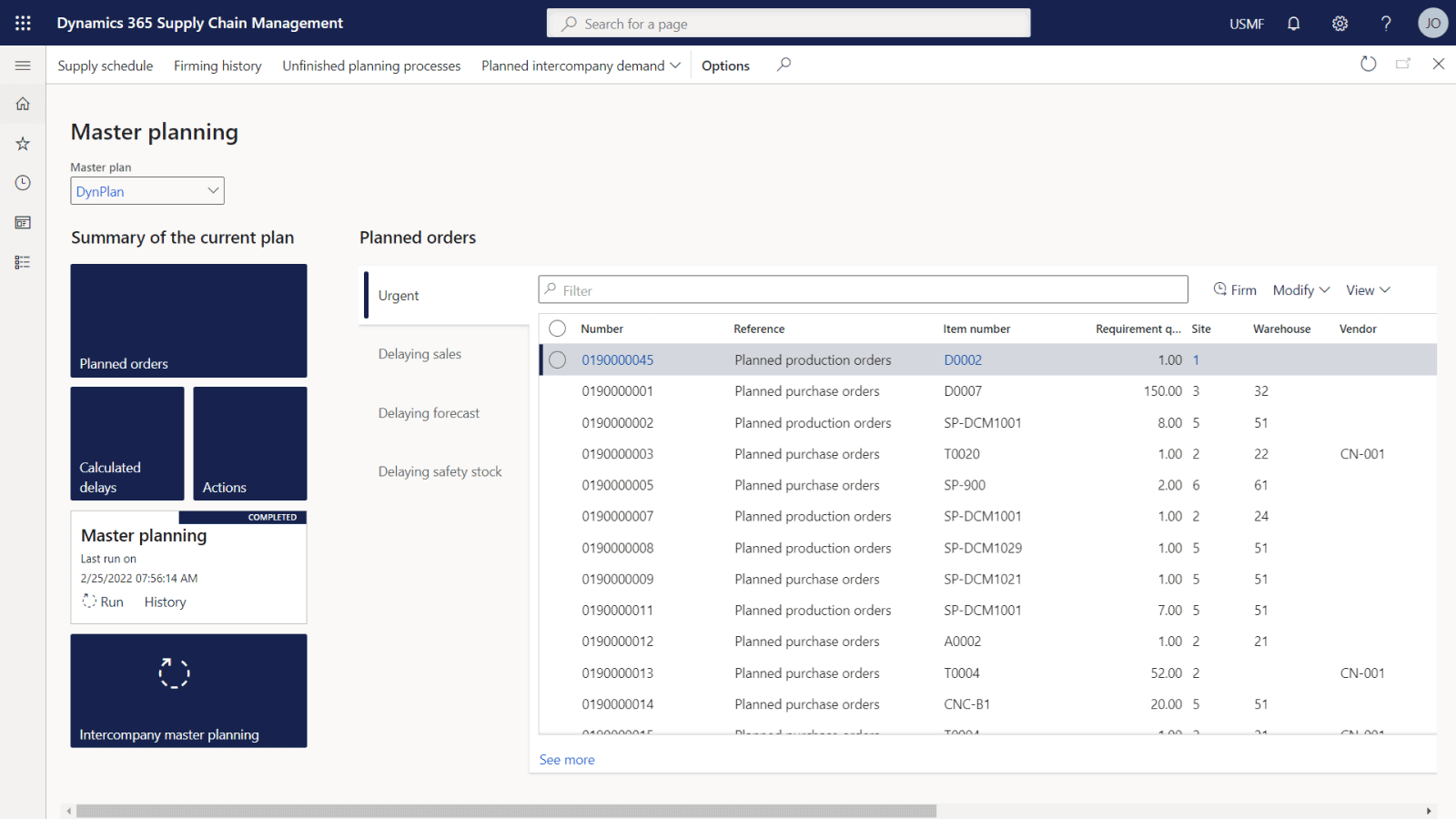Open the app launcher grid icon
Viewport: 1456px width, 819px height.
click(23, 23)
